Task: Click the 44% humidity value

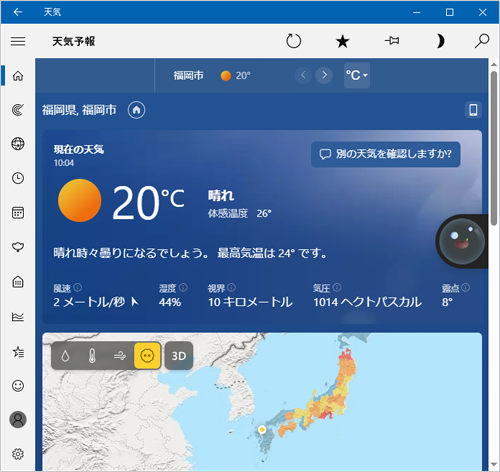Action: 170,302
